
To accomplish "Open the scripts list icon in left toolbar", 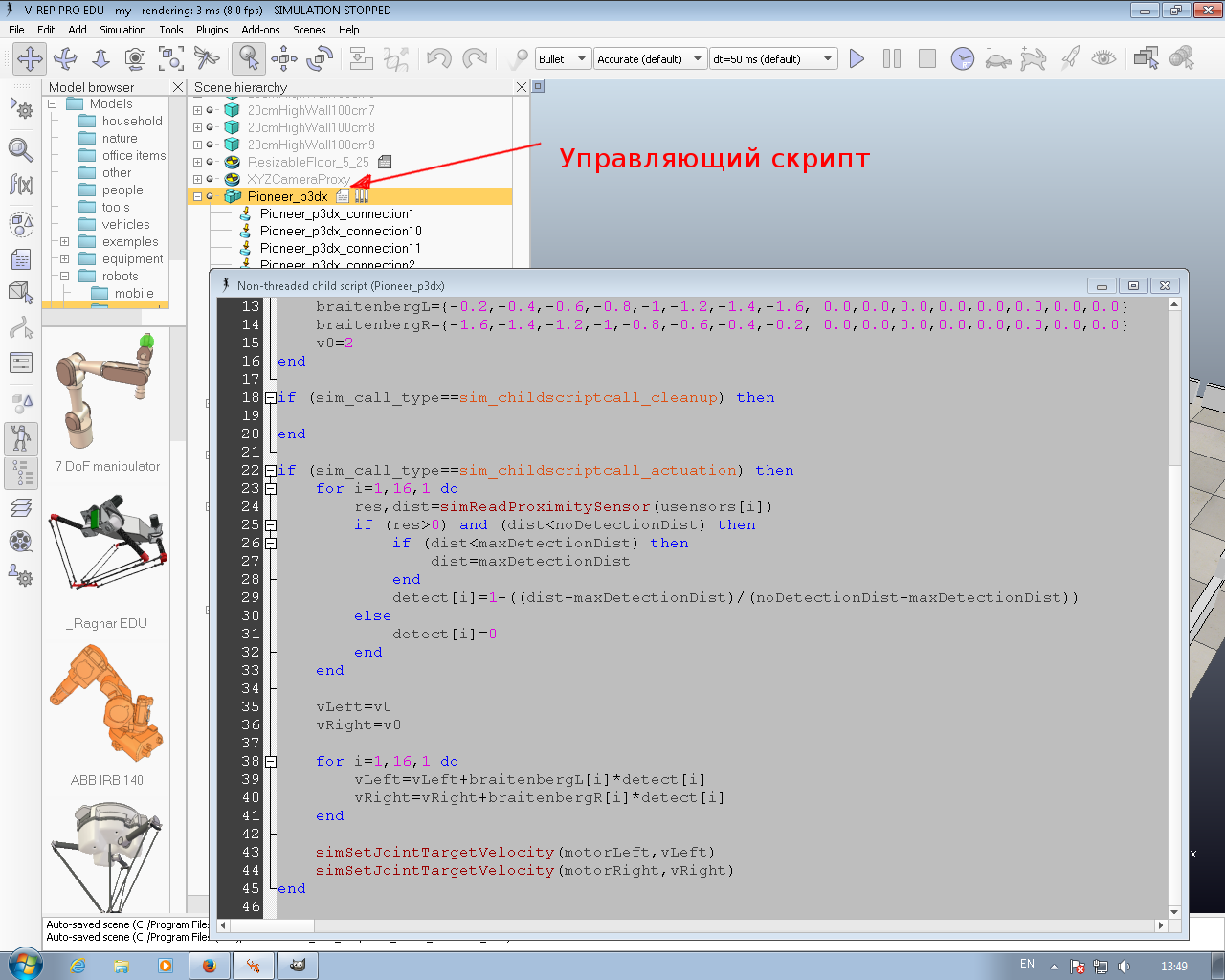I will (21, 260).
